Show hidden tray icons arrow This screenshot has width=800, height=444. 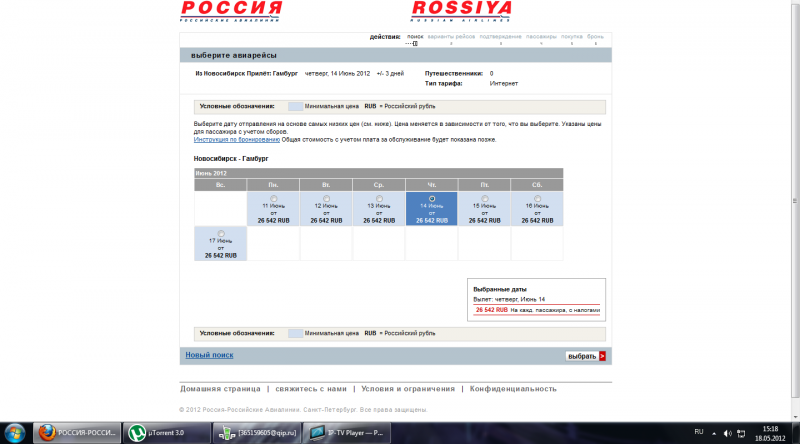(x=714, y=434)
